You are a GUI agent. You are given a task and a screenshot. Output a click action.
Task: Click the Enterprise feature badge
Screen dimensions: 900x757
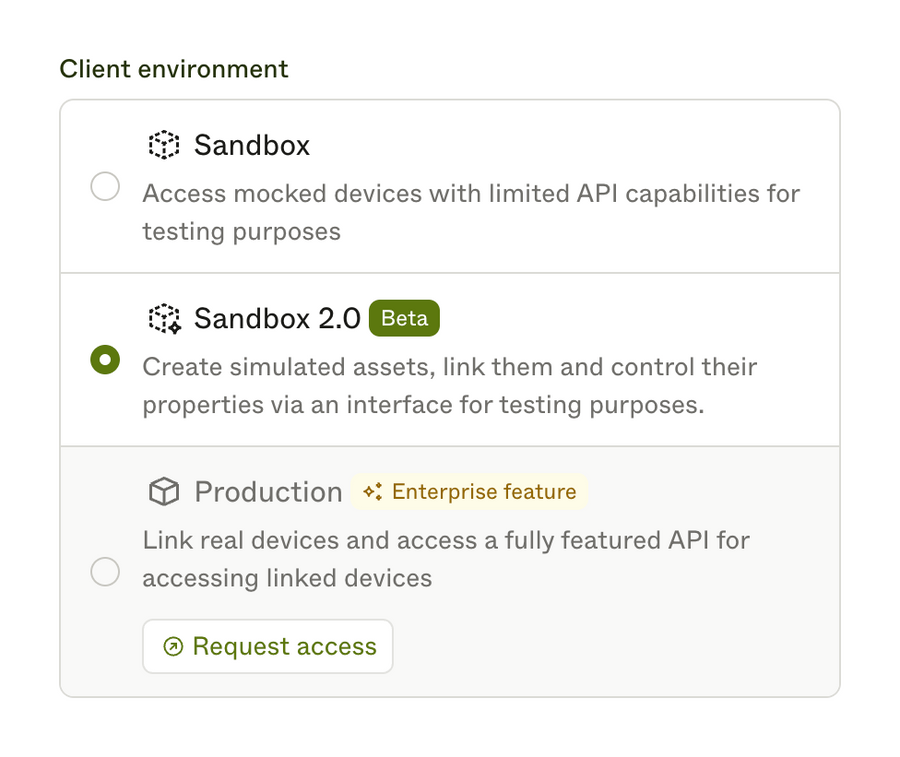point(468,491)
